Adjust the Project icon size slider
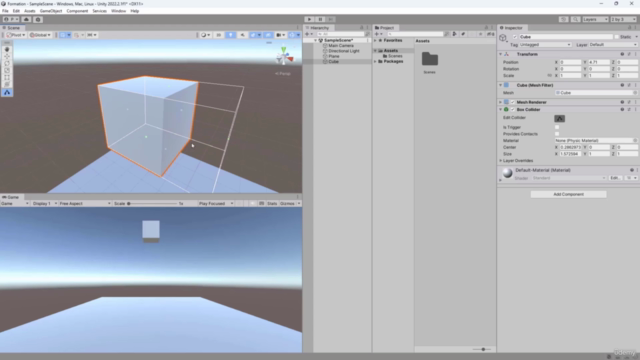This screenshot has height=360, width=640. click(x=482, y=349)
